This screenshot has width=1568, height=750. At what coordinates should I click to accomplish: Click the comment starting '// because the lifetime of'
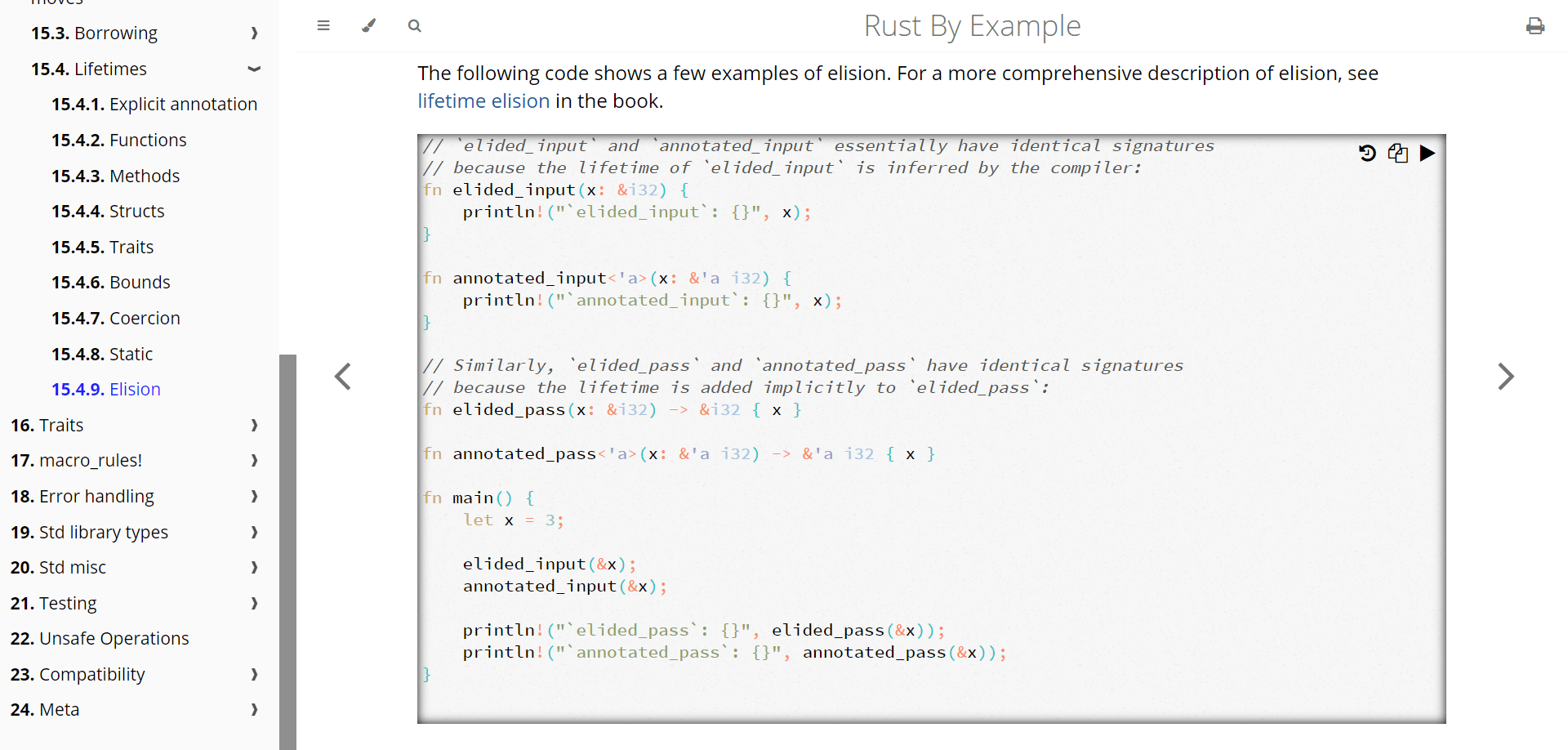point(782,167)
